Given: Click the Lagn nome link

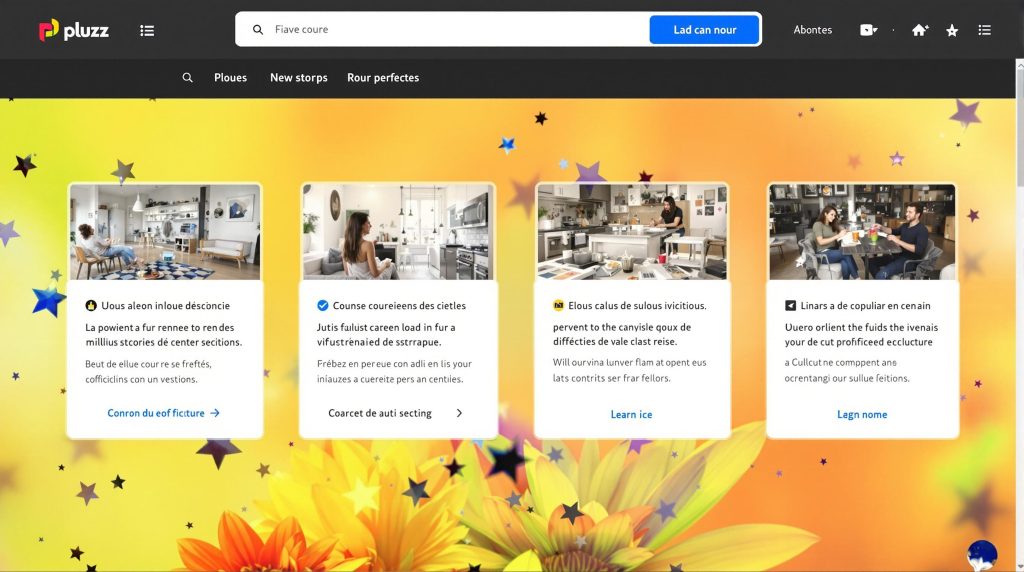Looking at the screenshot, I should (x=862, y=414).
